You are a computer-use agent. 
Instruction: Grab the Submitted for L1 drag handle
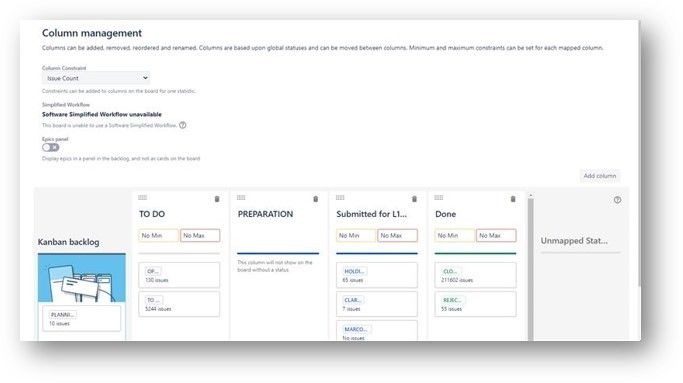pos(340,197)
